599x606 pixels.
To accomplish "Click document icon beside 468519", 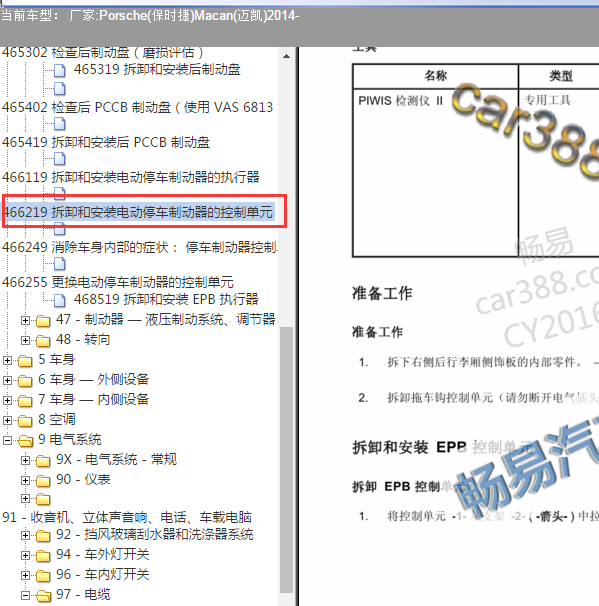I will pos(60,300).
